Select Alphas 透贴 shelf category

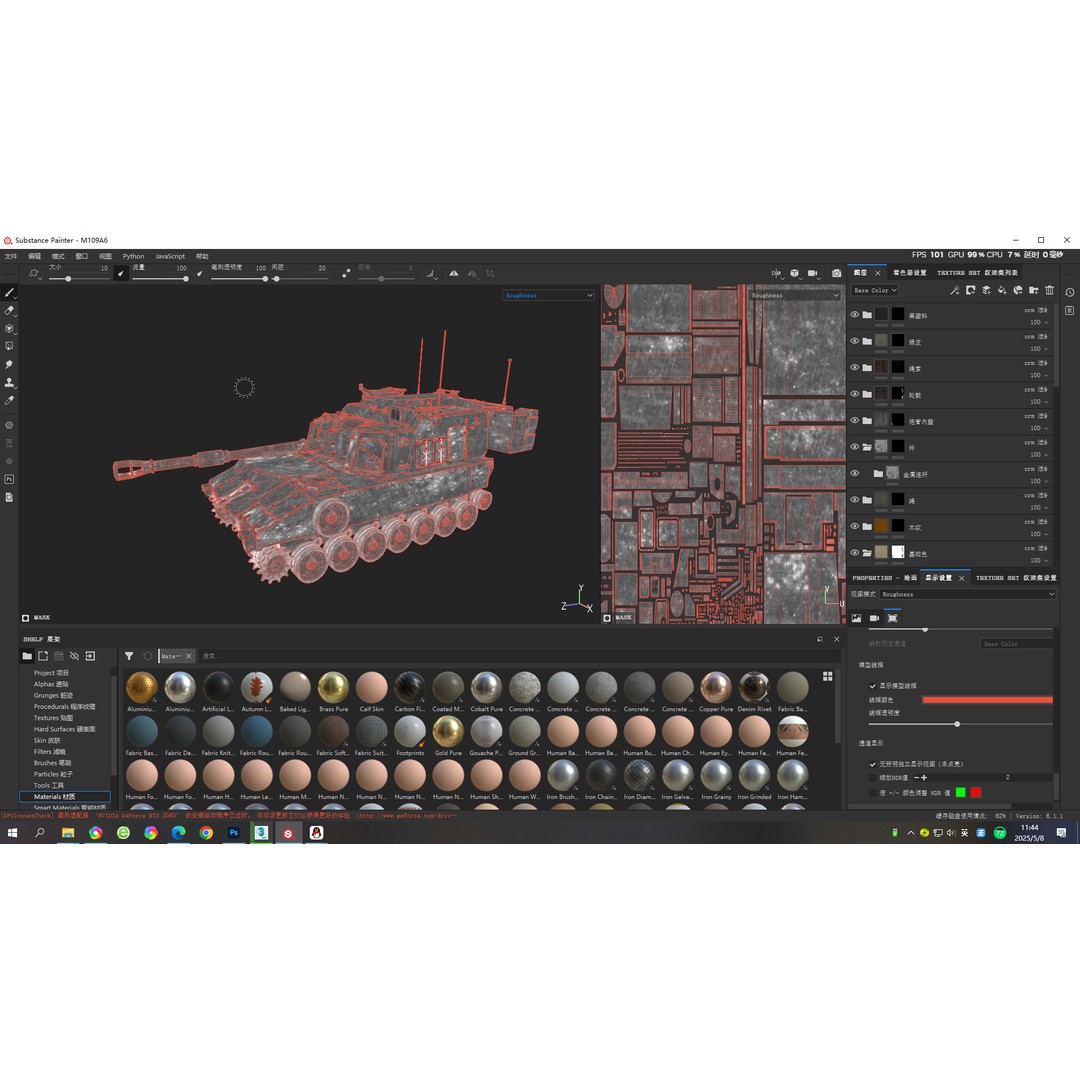point(51,684)
